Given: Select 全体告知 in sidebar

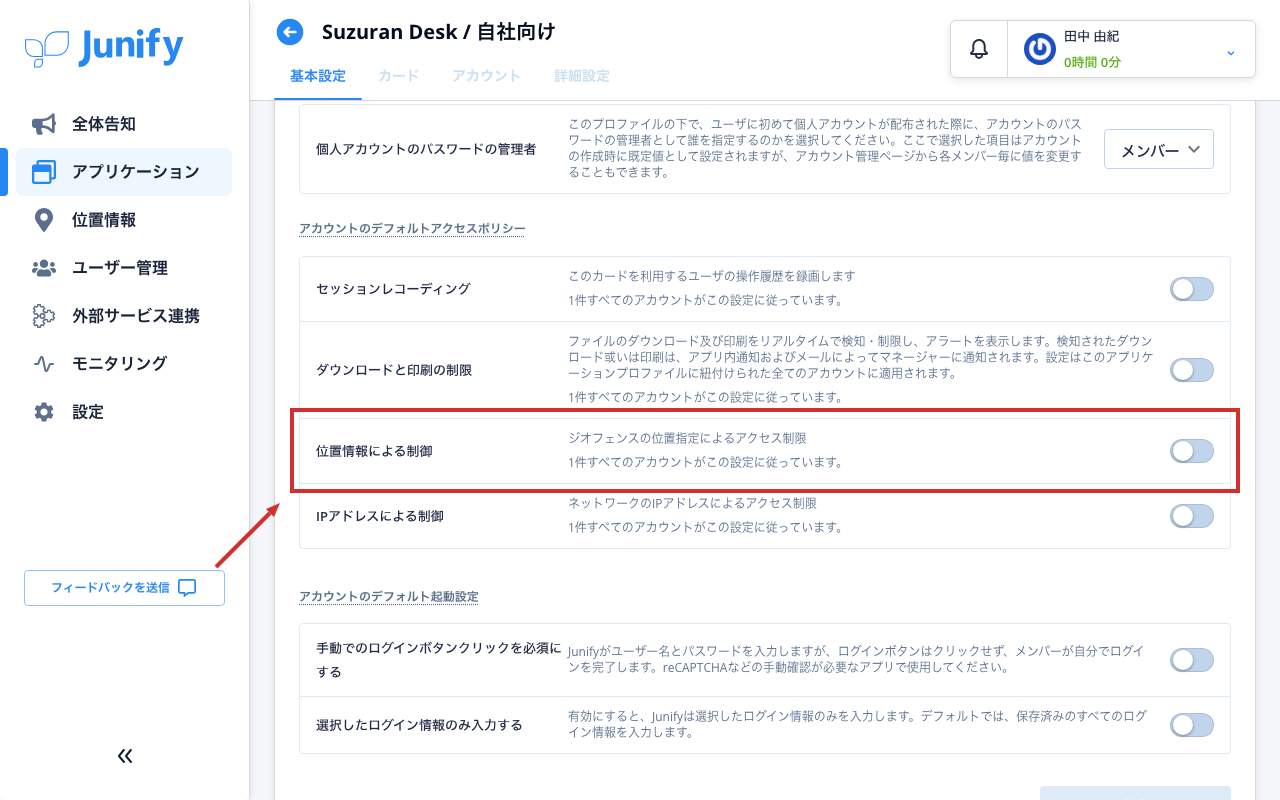Looking at the screenshot, I should click(104, 124).
